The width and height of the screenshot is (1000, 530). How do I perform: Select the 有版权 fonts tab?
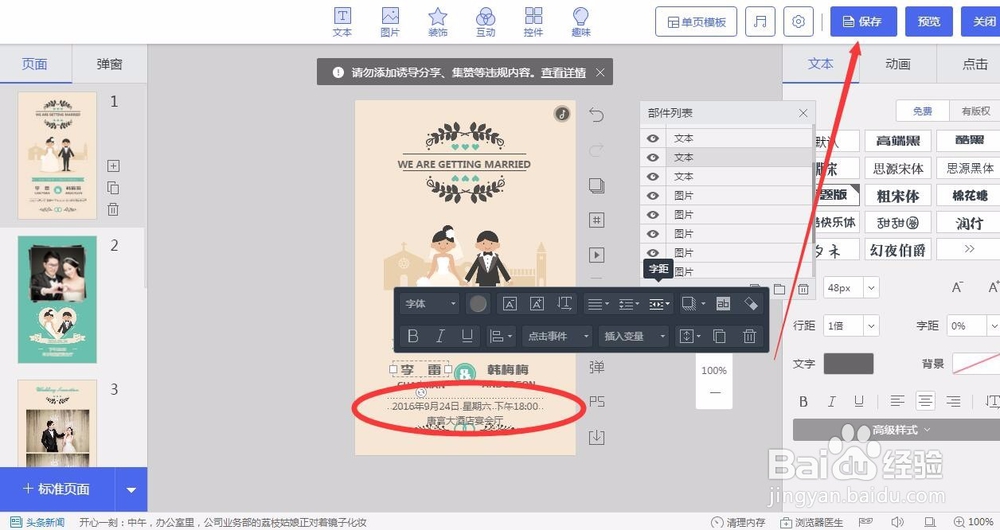click(x=975, y=111)
